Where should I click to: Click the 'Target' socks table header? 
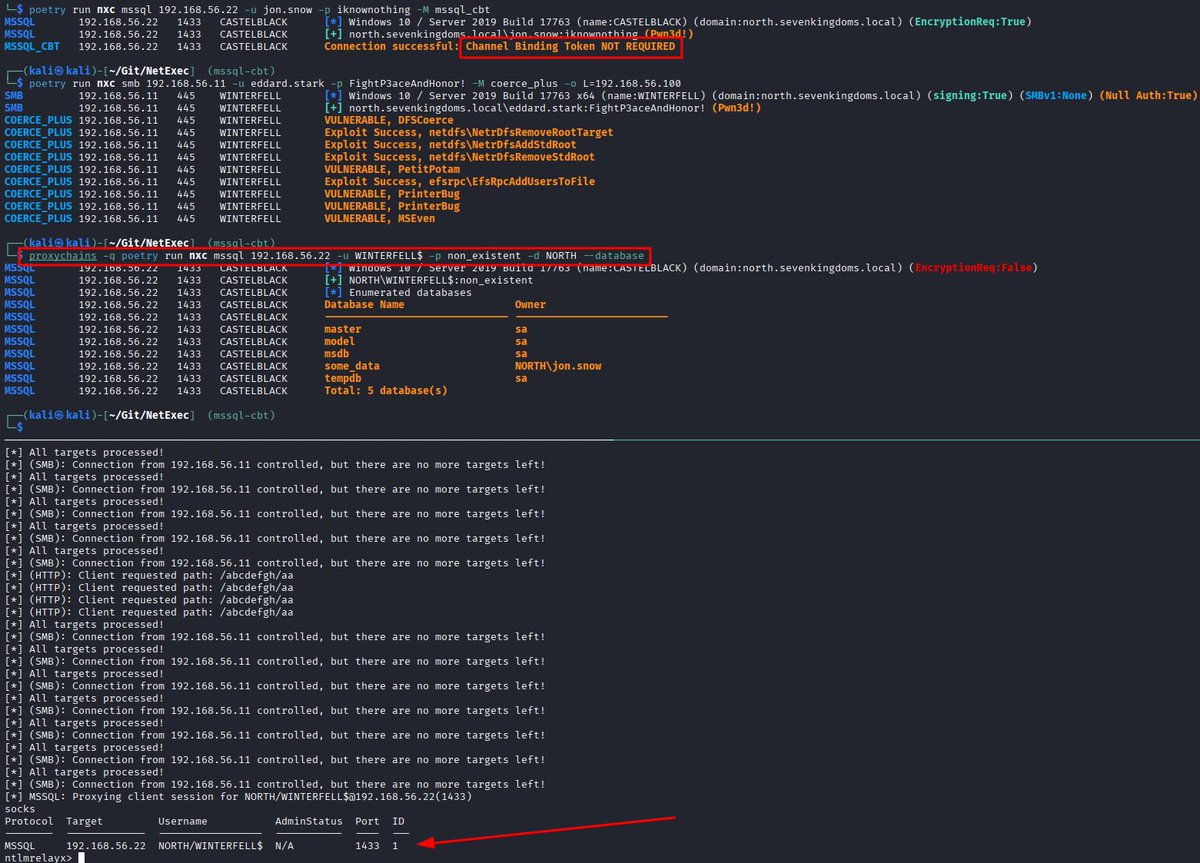(x=85, y=821)
